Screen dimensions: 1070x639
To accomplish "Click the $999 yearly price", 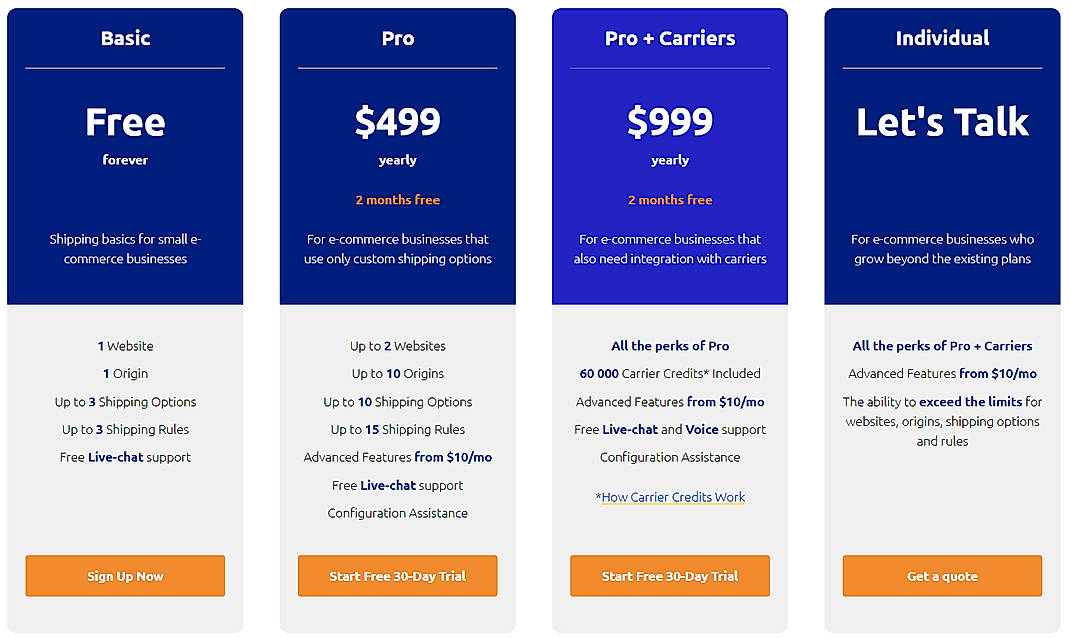I will point(669,122).
